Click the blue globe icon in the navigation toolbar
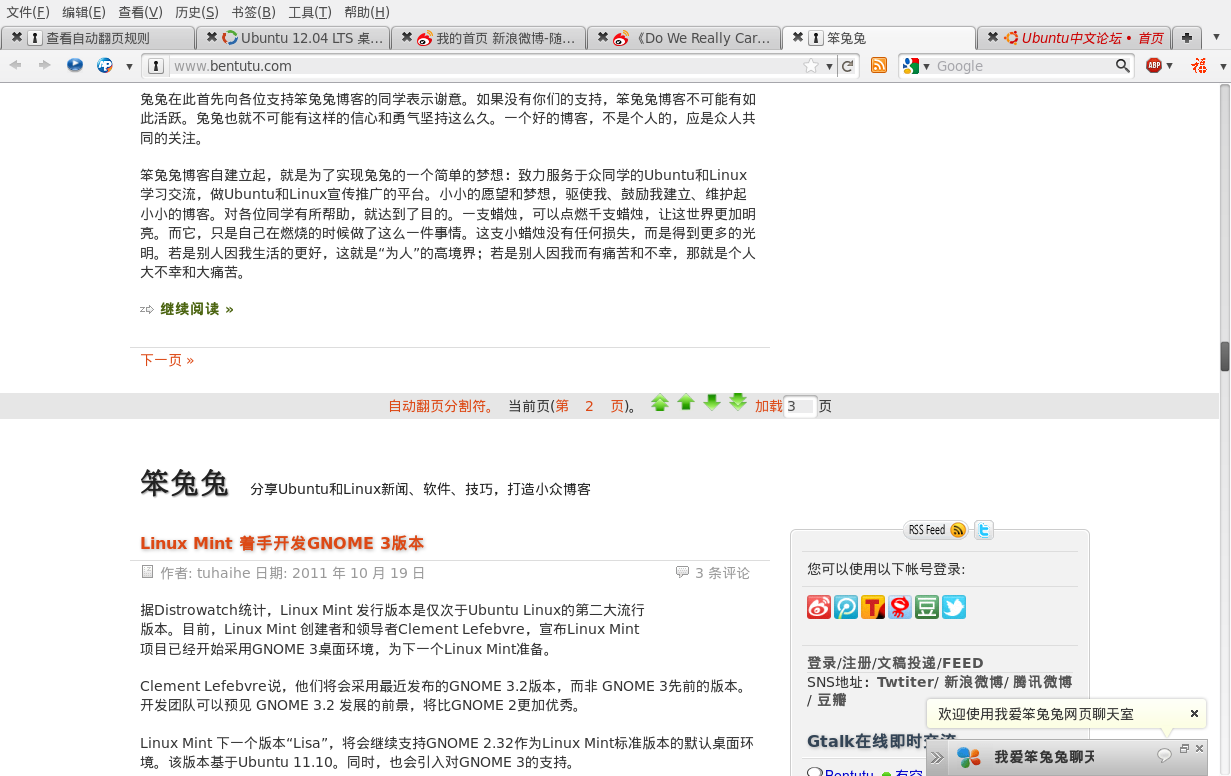This screenshot has width=1231, height=776. point(105,65)
